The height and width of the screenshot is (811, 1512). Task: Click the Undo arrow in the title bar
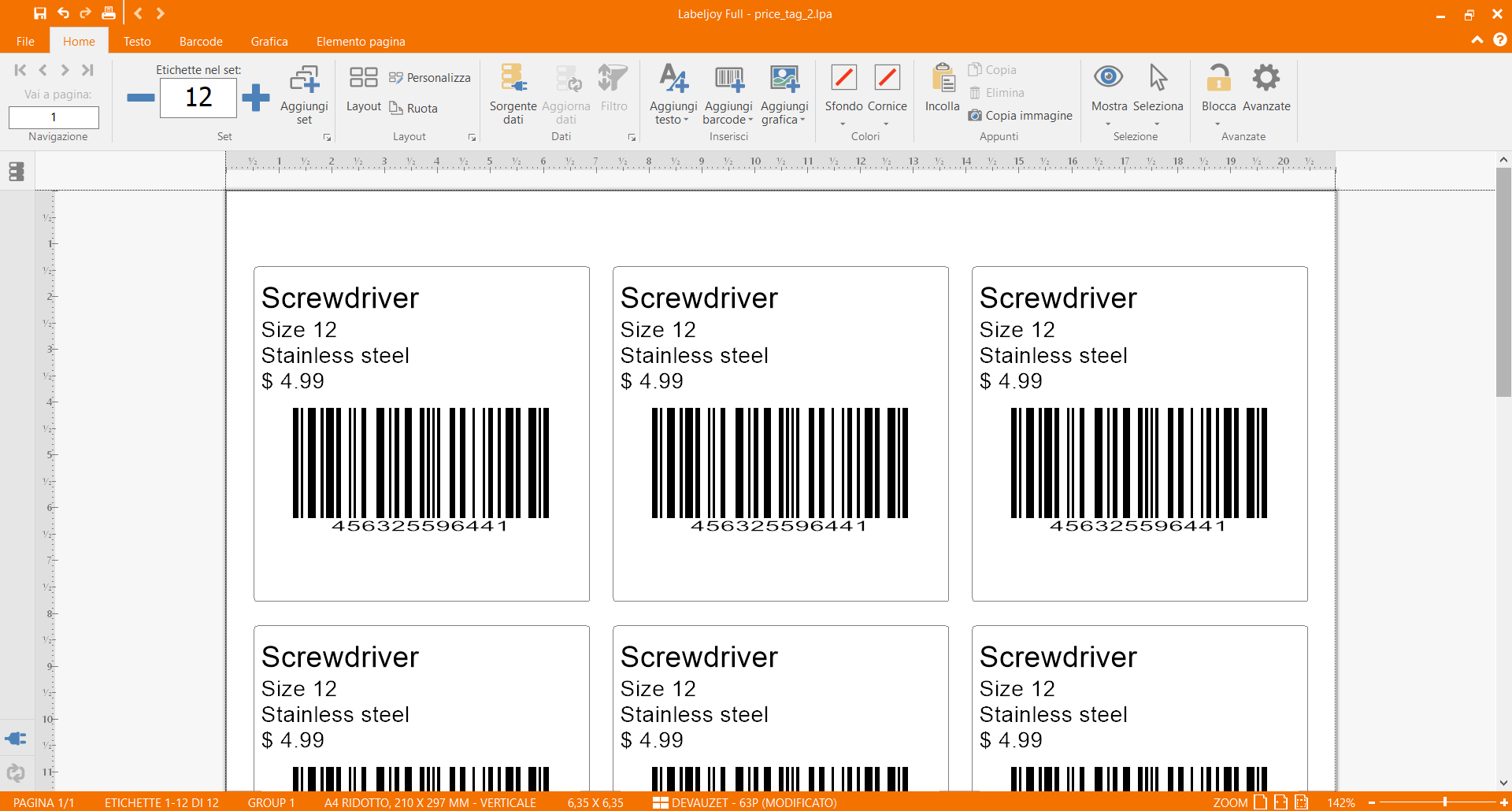click(63, 13)
